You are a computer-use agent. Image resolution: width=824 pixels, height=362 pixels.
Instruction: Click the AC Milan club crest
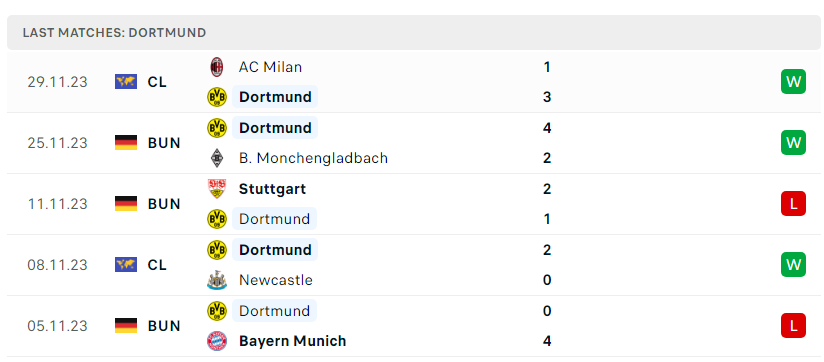point(217,67)
